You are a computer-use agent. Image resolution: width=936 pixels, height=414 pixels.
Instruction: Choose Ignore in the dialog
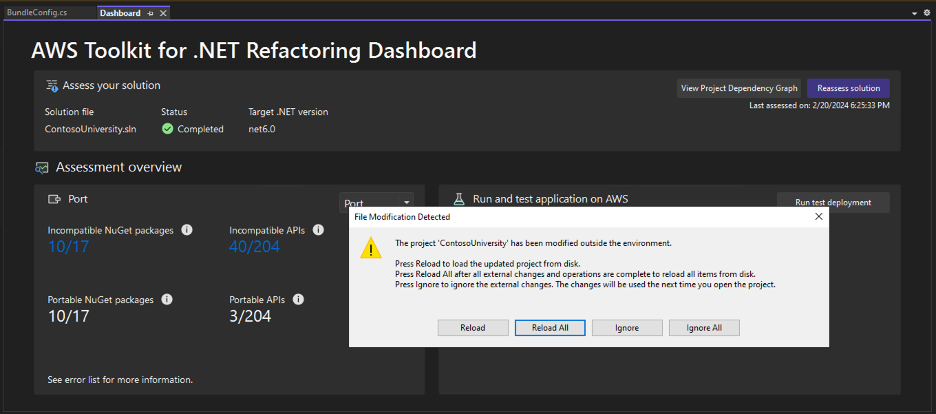click(627, 328)
